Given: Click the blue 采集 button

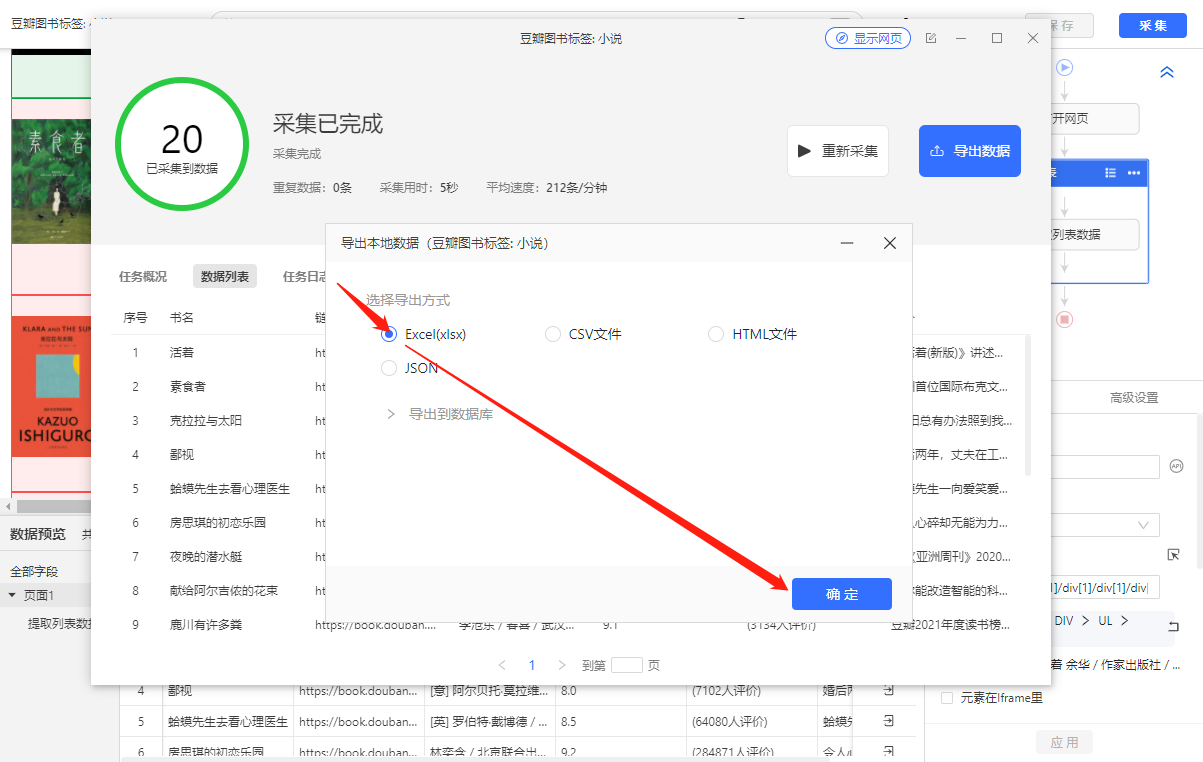Looking at the screenshot, I should click(1153, 25).
